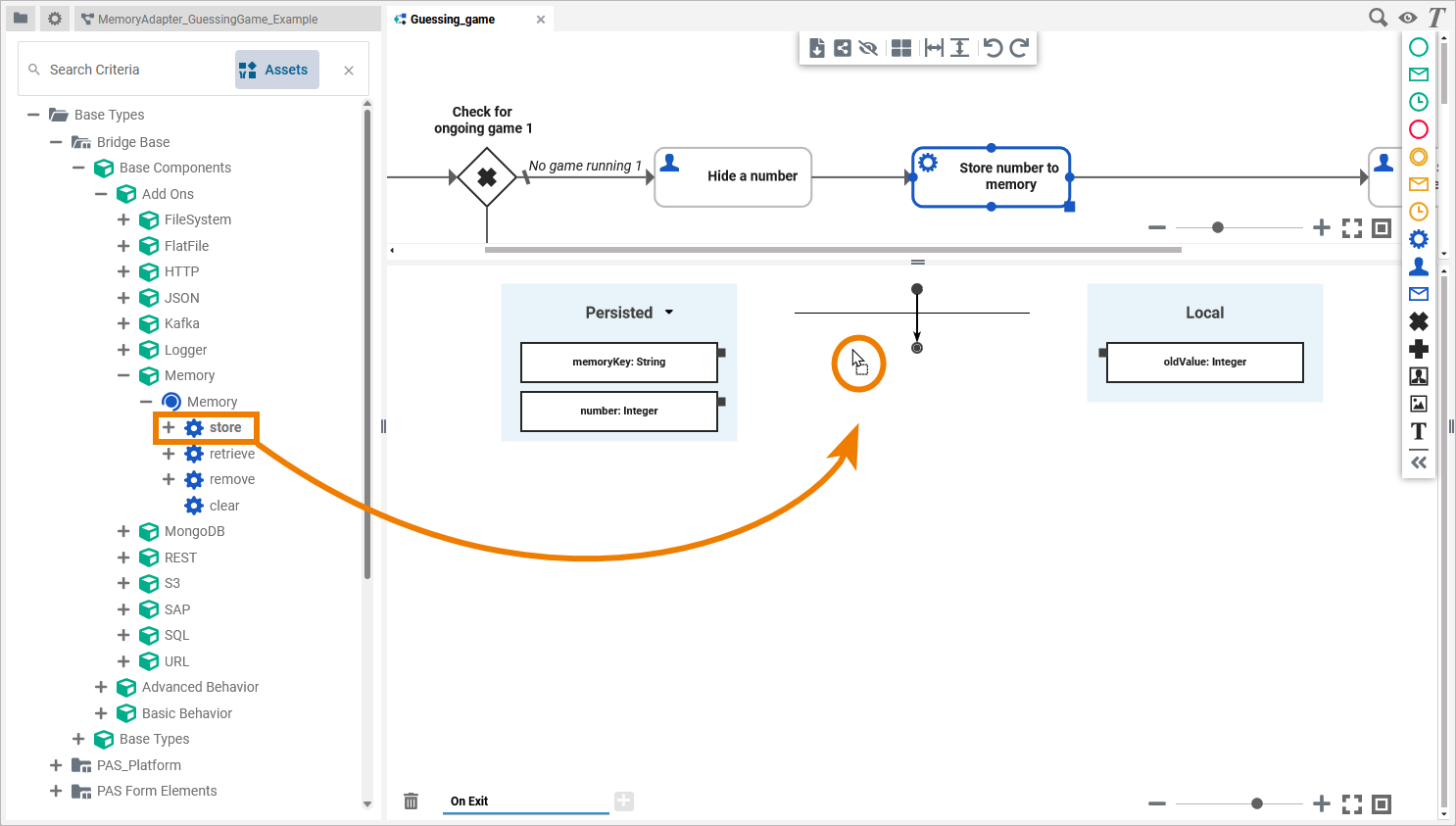The height and width of the screenshot is (826, 1456).
Task: Toggle the Assets filter button
Action: click(x=276, y=70)
